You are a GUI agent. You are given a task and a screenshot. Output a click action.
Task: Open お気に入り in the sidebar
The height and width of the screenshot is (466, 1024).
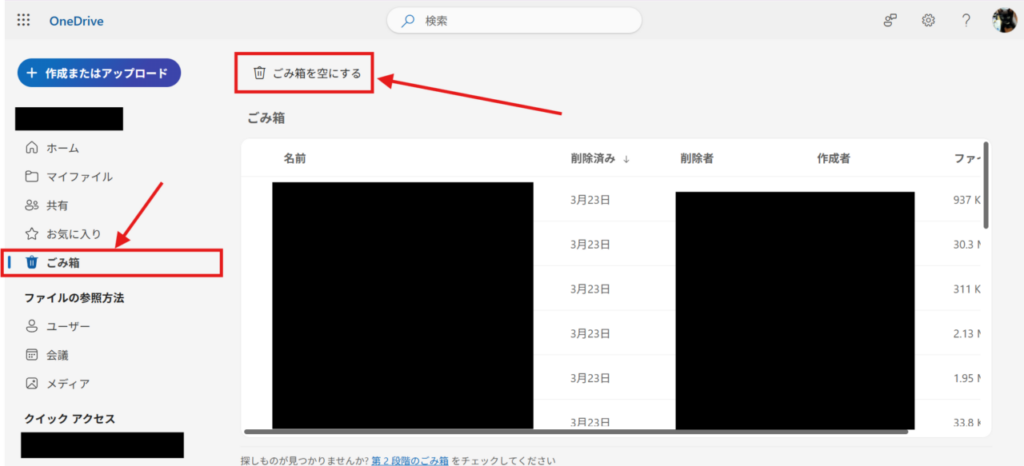coord(73,234)
